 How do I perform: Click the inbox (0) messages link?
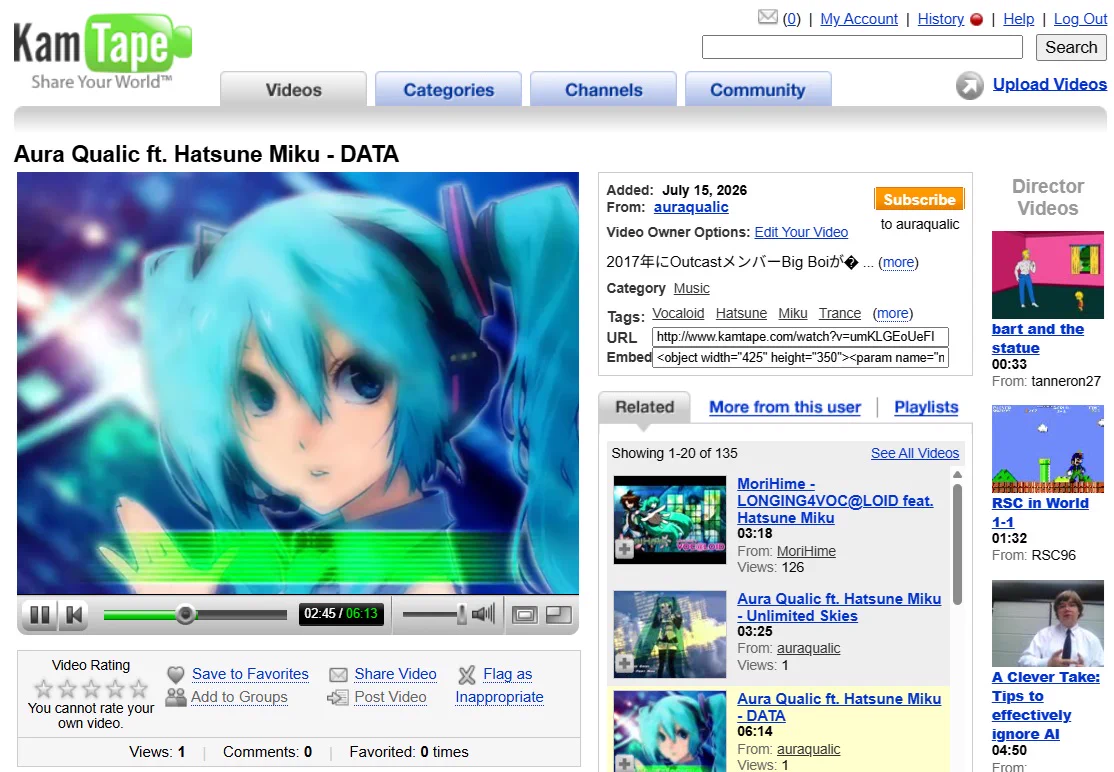pos(791,19)
